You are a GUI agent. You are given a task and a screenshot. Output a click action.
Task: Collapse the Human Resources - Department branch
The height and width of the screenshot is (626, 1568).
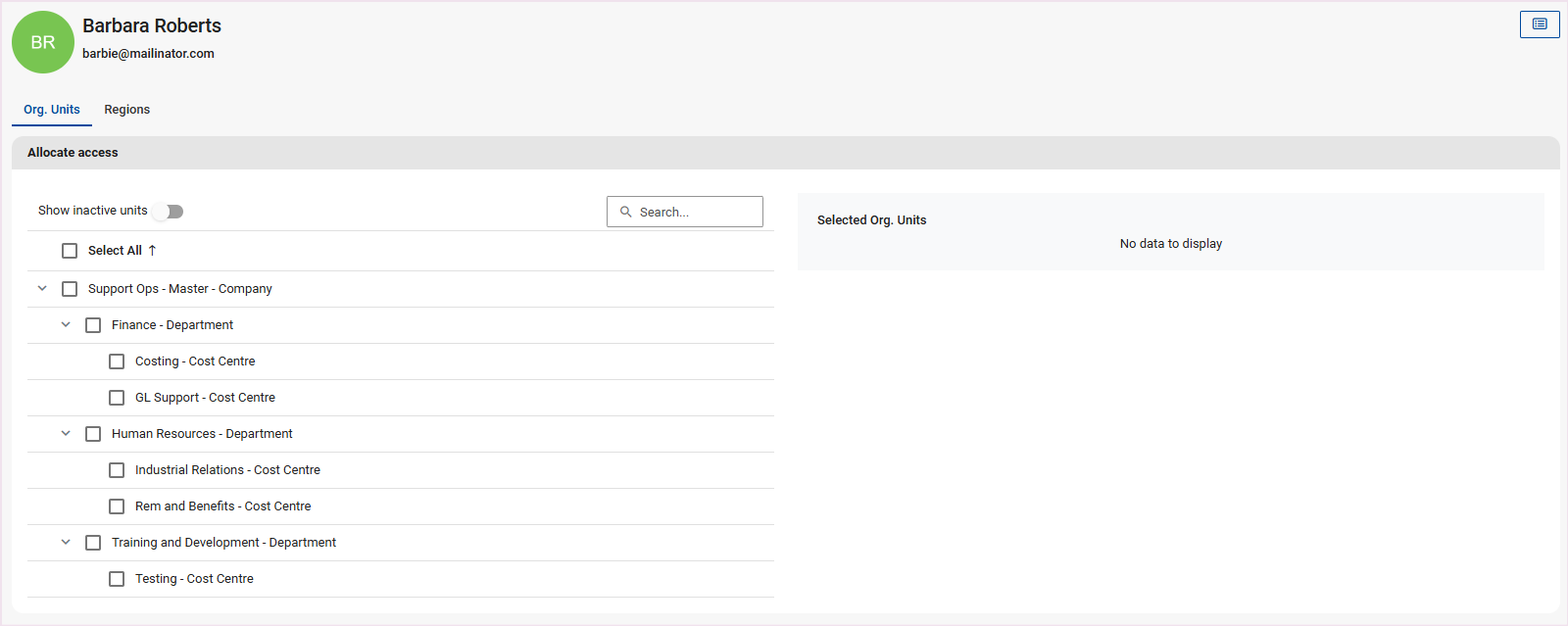tap(66, 434)
